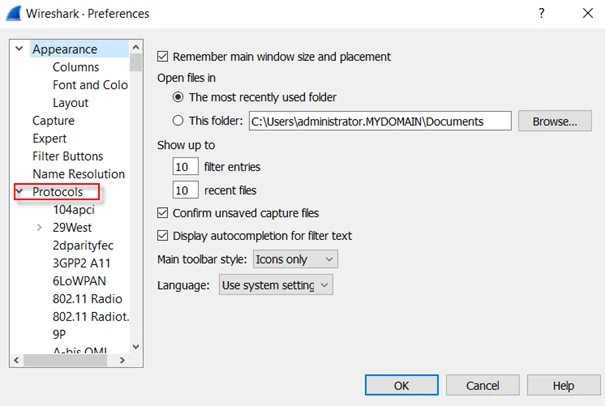Expand the 29West protocol node
This screenshot has height=406, width=605.
pyautogui.click(x=39, y=228)
